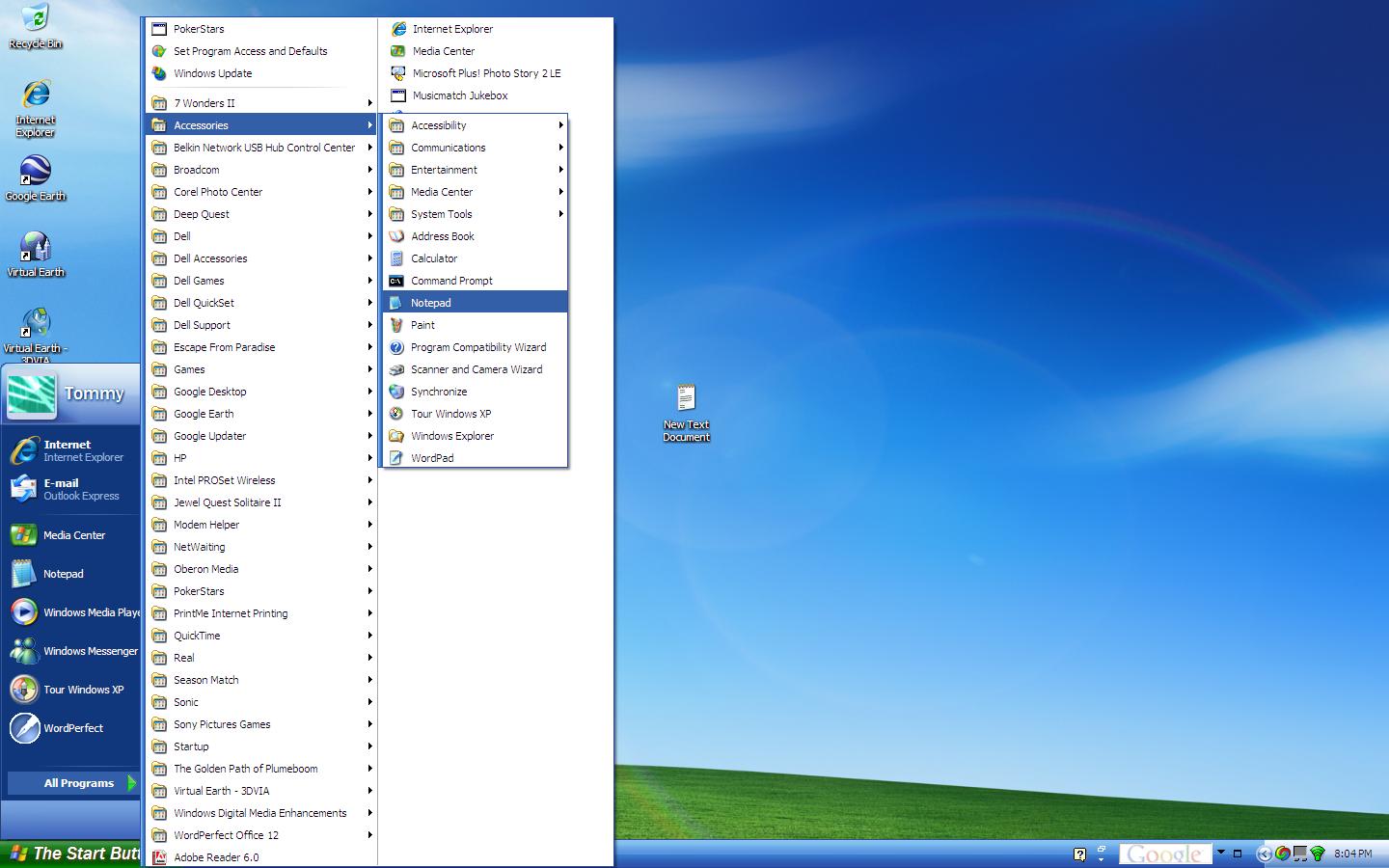Click the Program Compatibility Wizard icon

coord(396,347)
